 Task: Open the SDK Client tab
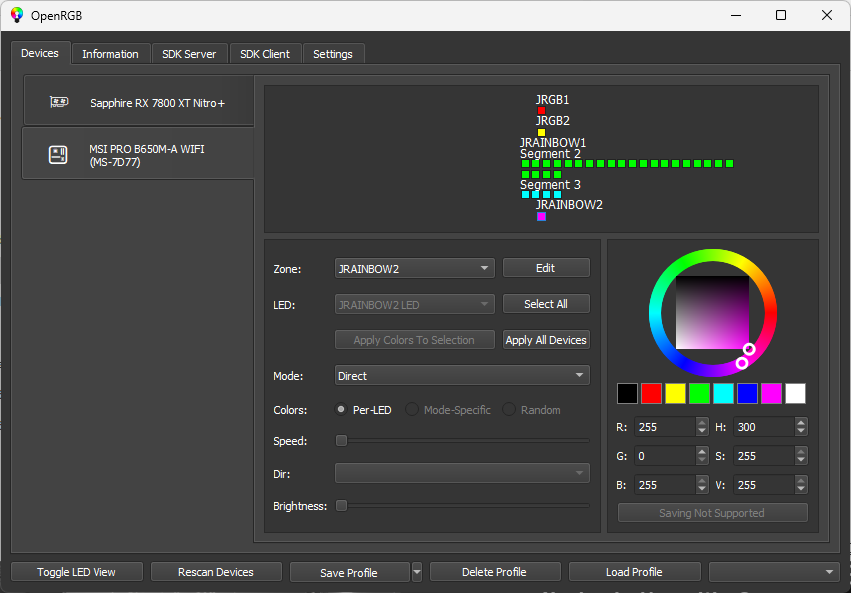coord(265,54)
